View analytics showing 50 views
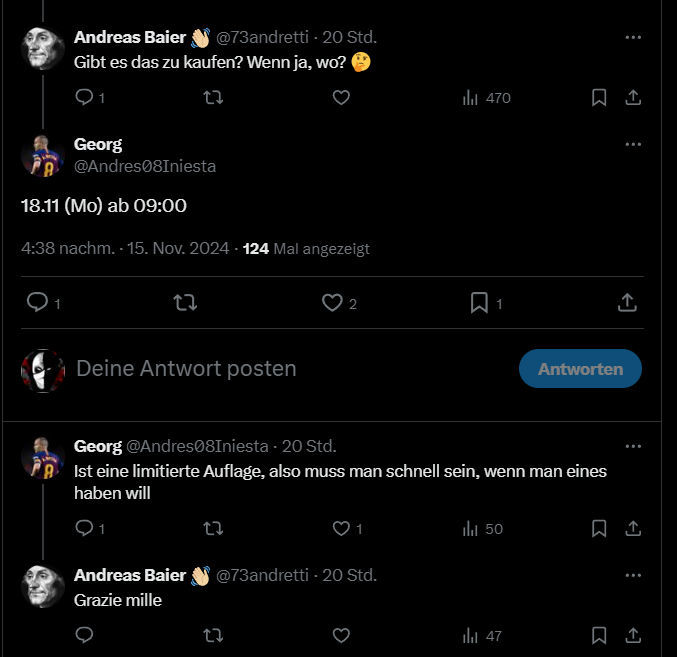Viewport: 677px width, 657px height. click(484, 528)
